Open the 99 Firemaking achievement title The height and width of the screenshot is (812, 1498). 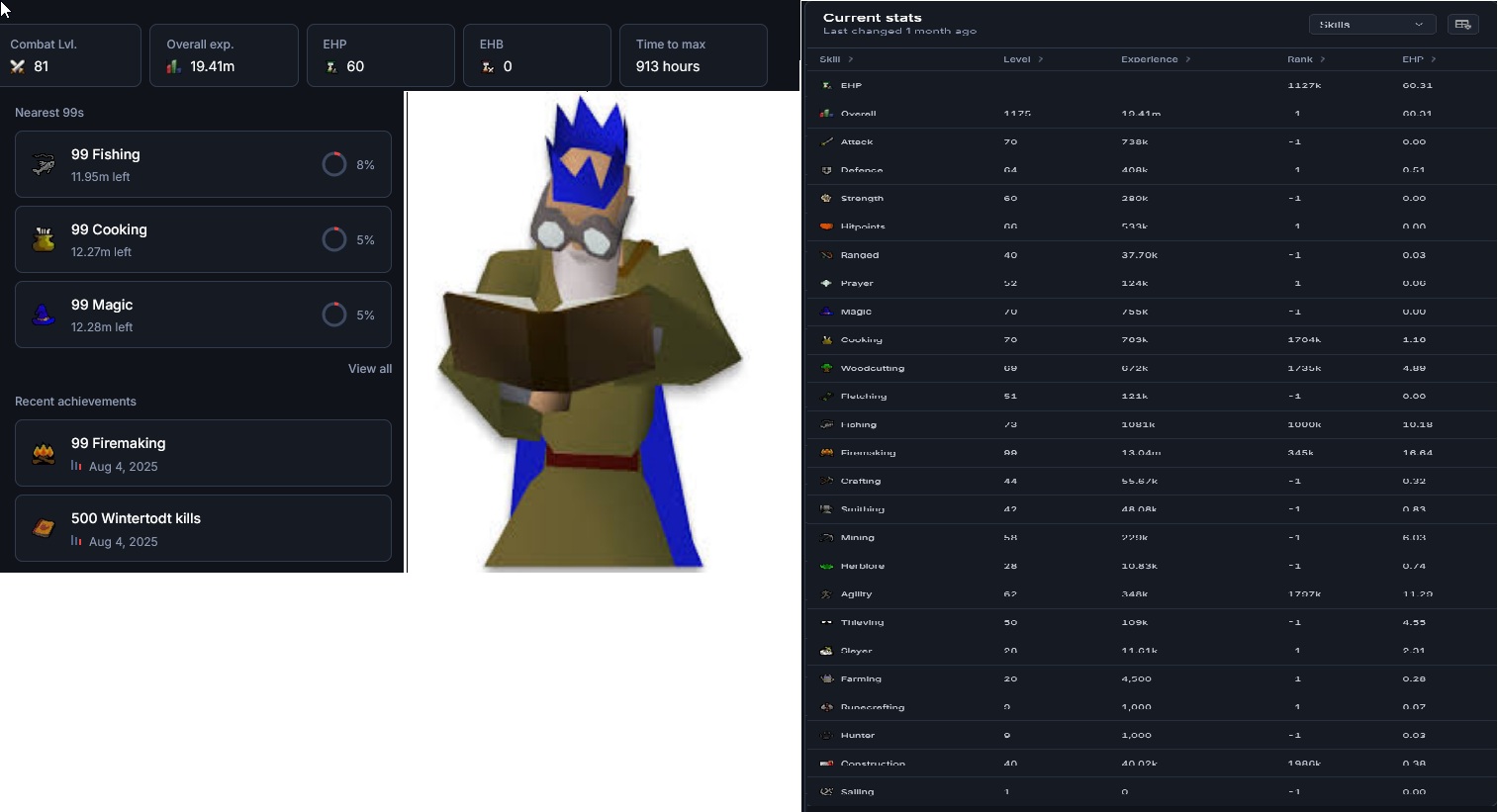(x=119, y=443)
